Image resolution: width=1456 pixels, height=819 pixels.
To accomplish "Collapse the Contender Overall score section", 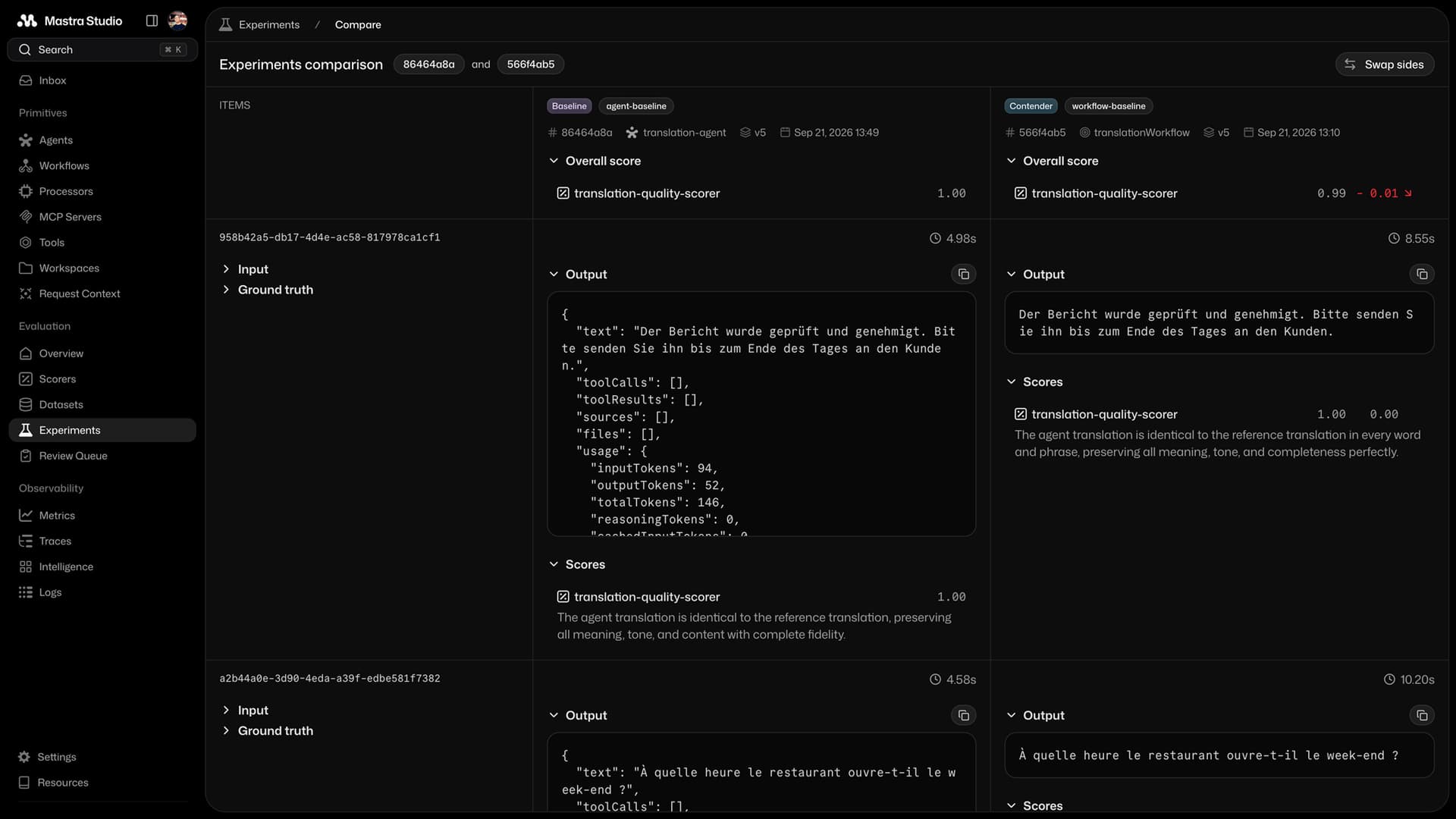I will pyautogui.click(x=1052, y=161).
